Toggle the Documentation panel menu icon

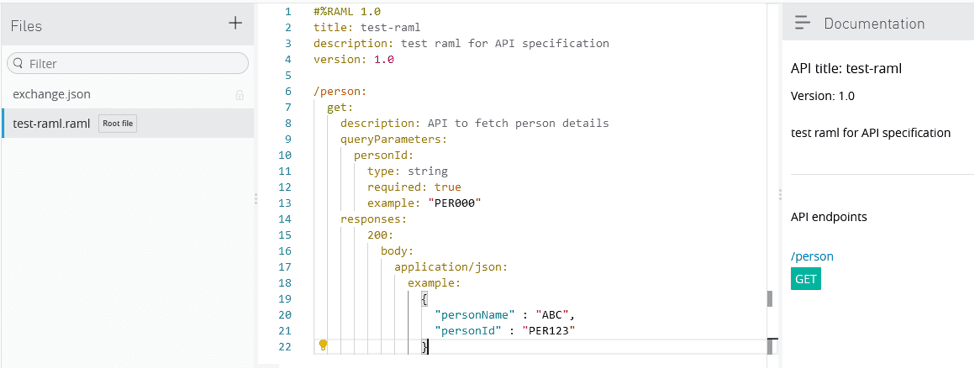[803, 23]
